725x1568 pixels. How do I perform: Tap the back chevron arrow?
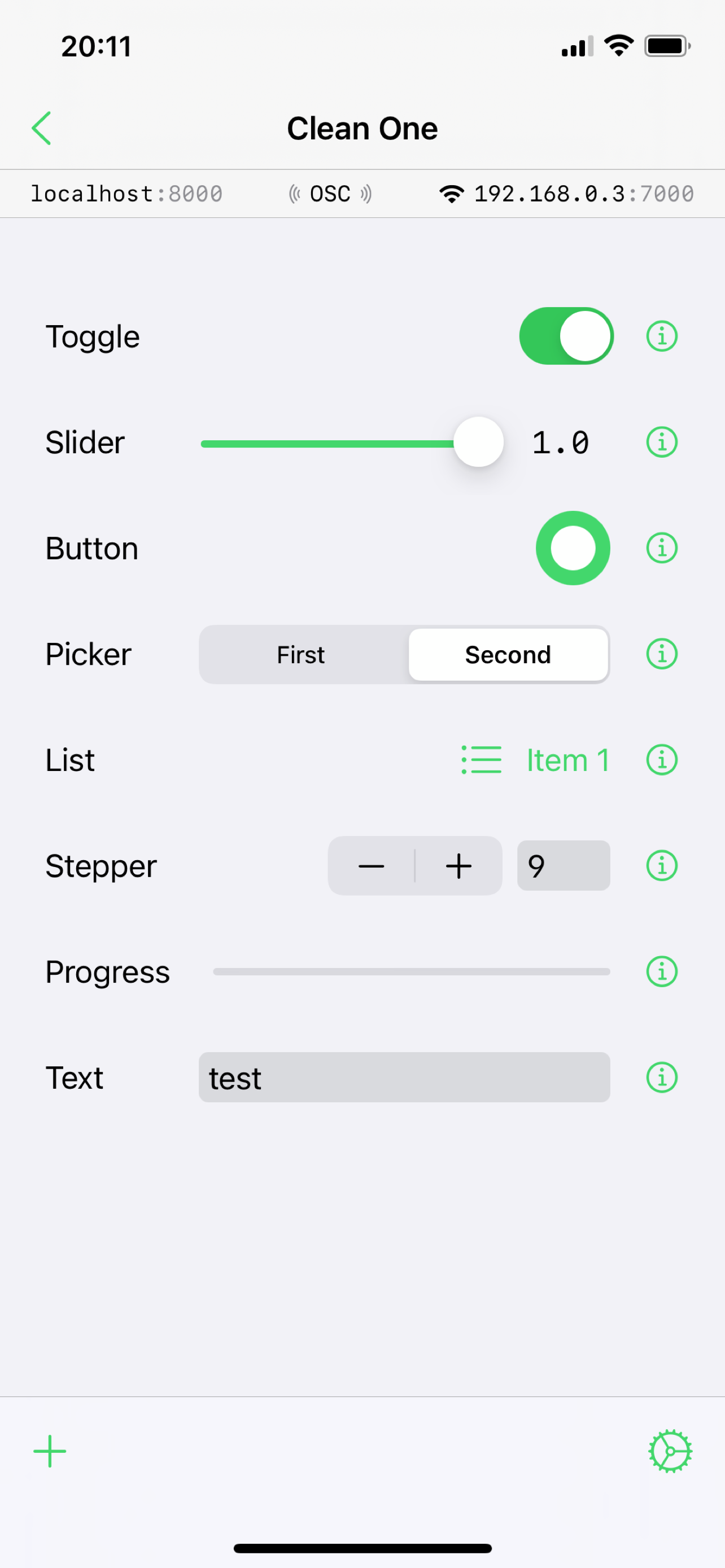coord(41,129)
